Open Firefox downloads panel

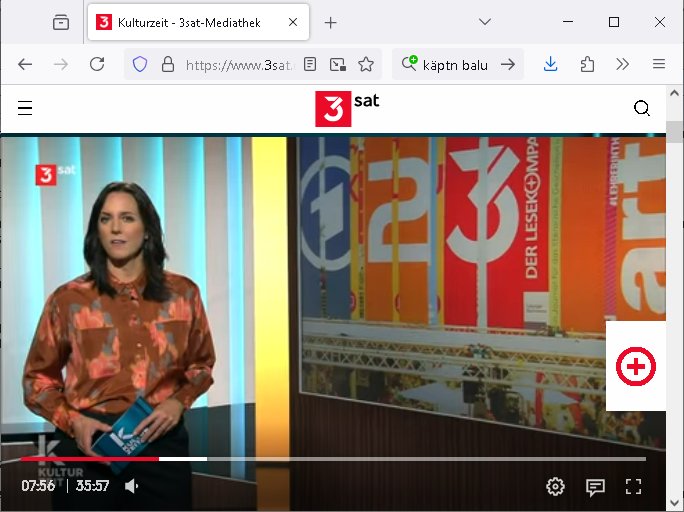[551, 64]
